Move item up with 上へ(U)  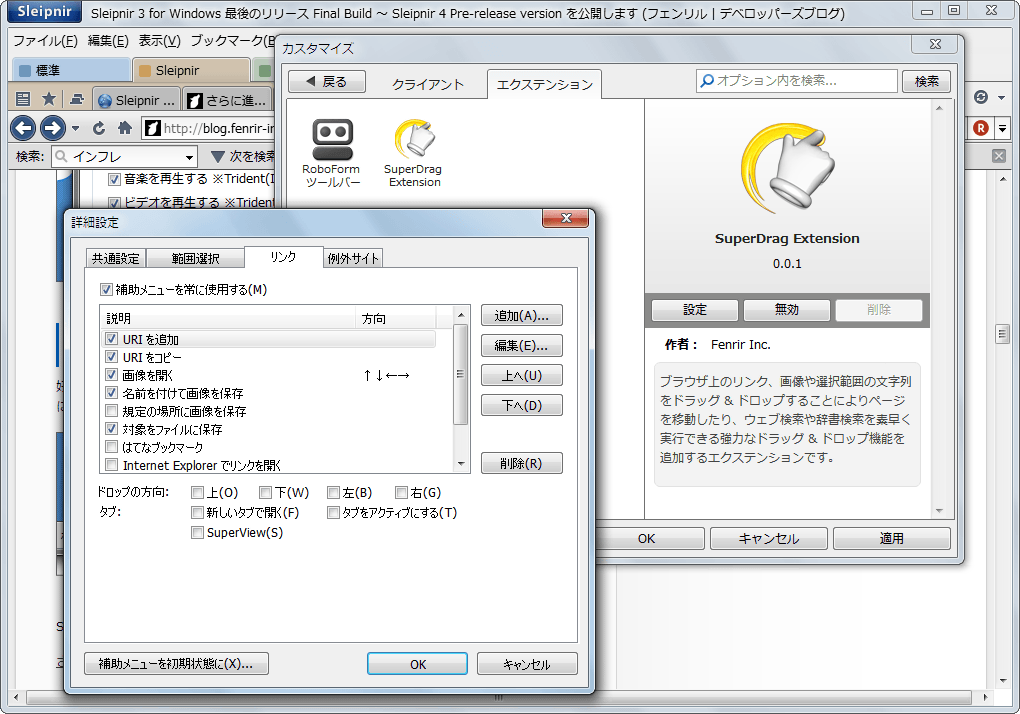click(x=522, y=375)
